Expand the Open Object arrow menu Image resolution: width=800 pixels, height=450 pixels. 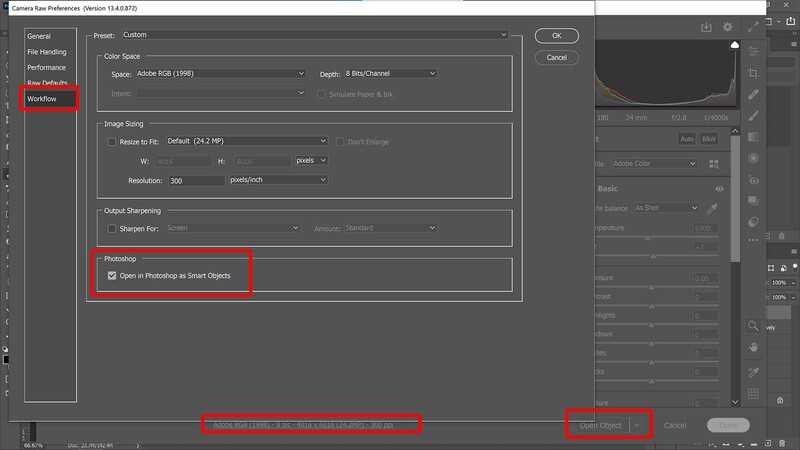point(637,425)
